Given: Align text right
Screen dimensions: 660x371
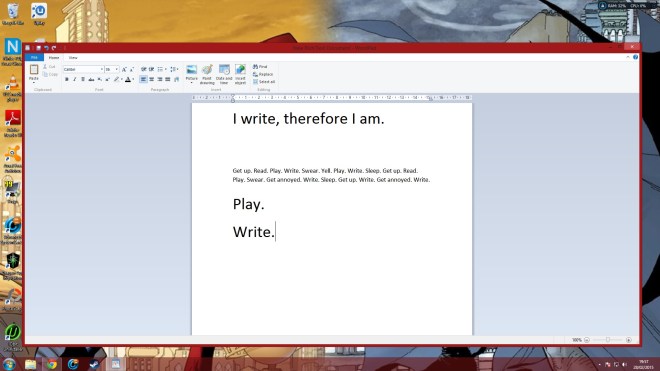Looking at the screenshot, I should pyautogui.click(x=160, y=79).
